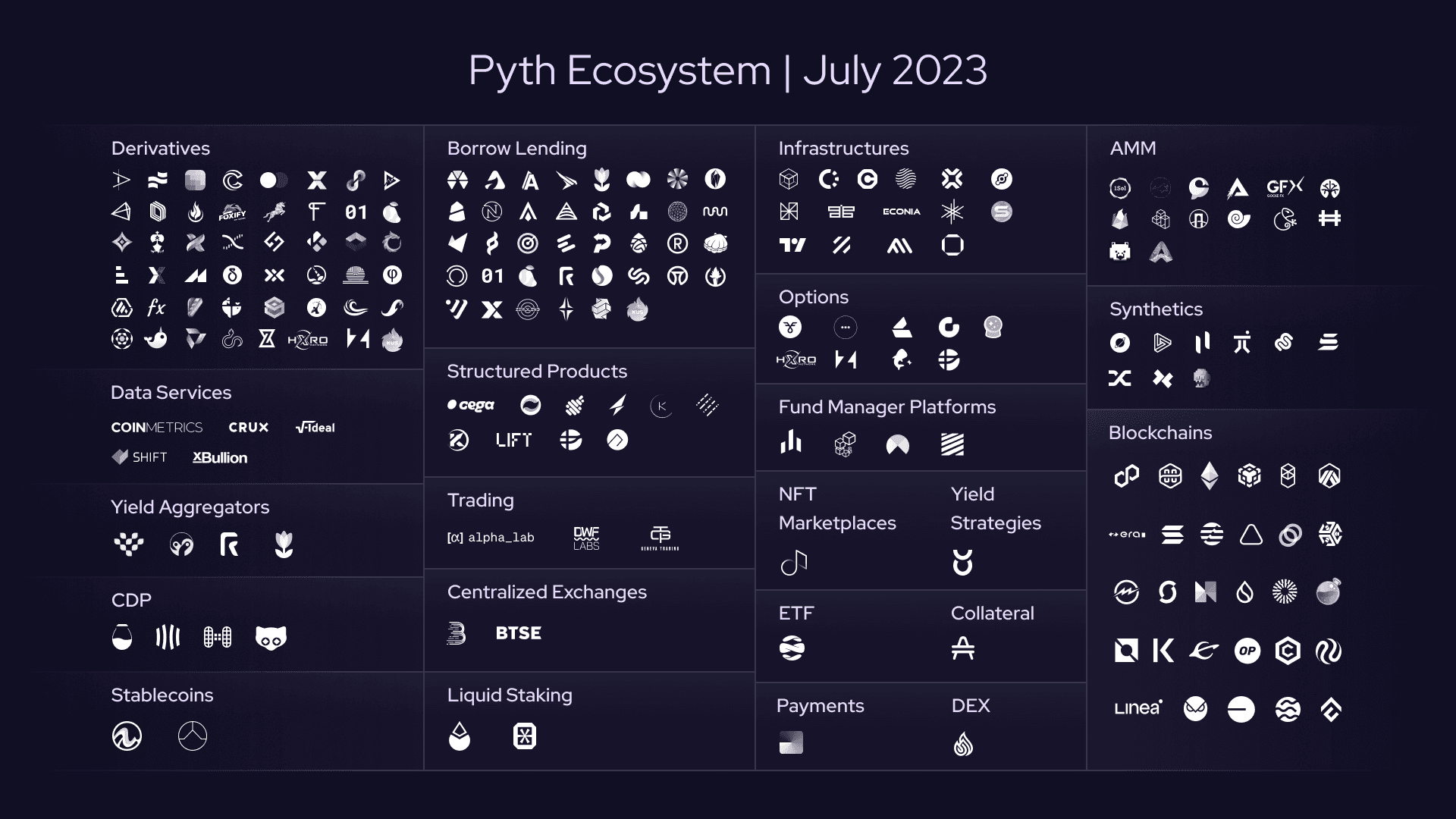The height and width of the screenshot is (819, 1456).
Task: Click the gradient square logo under Payments
Action: point(791,743)
